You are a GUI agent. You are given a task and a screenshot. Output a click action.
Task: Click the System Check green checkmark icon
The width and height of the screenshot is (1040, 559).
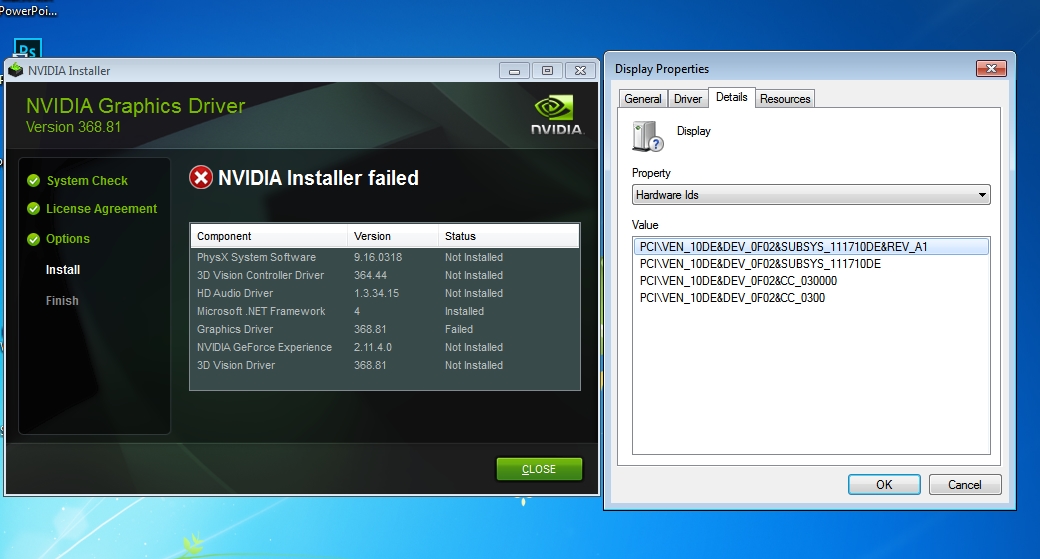[x=33, y=180]
